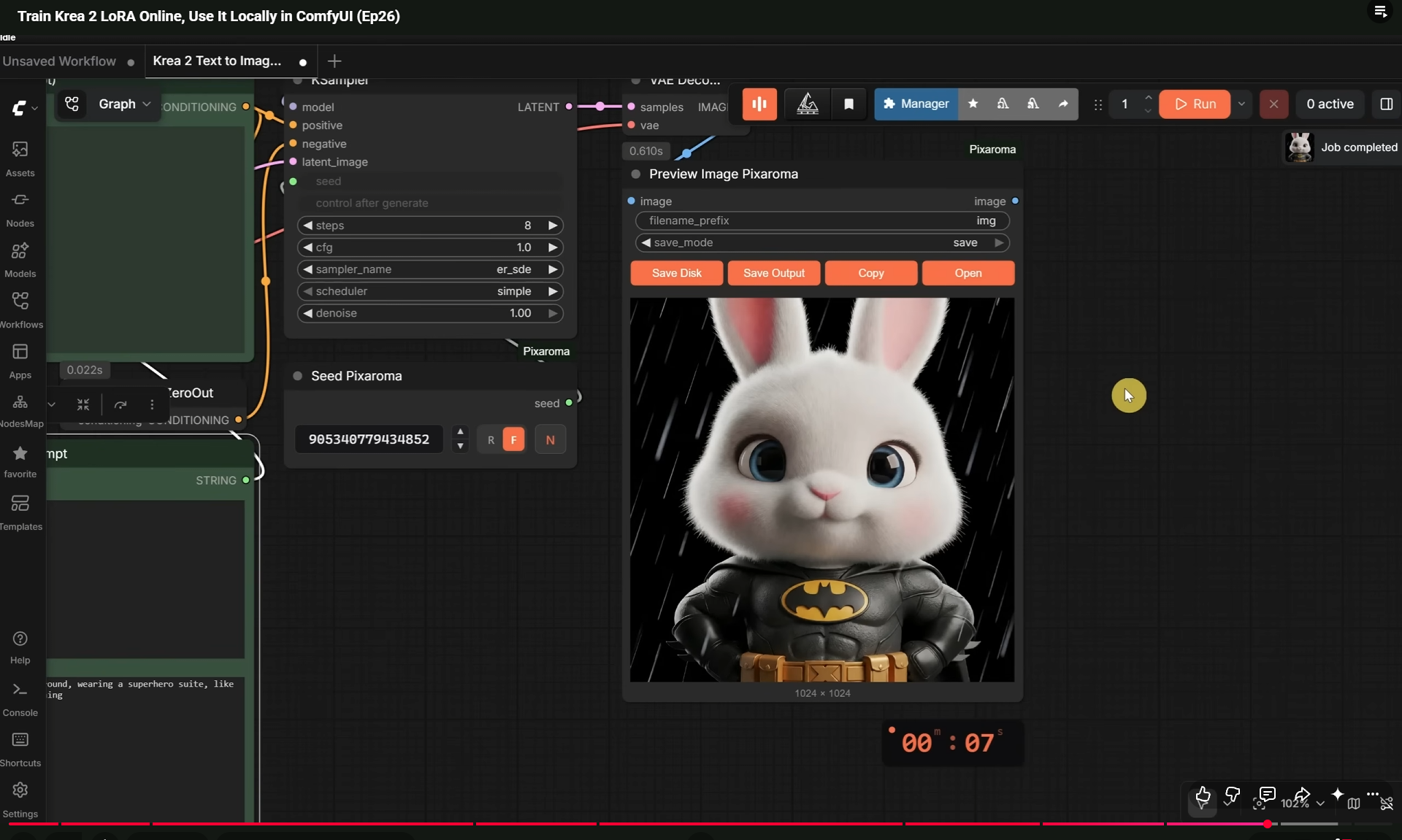Click the Graph view icon

coord(72,104)
